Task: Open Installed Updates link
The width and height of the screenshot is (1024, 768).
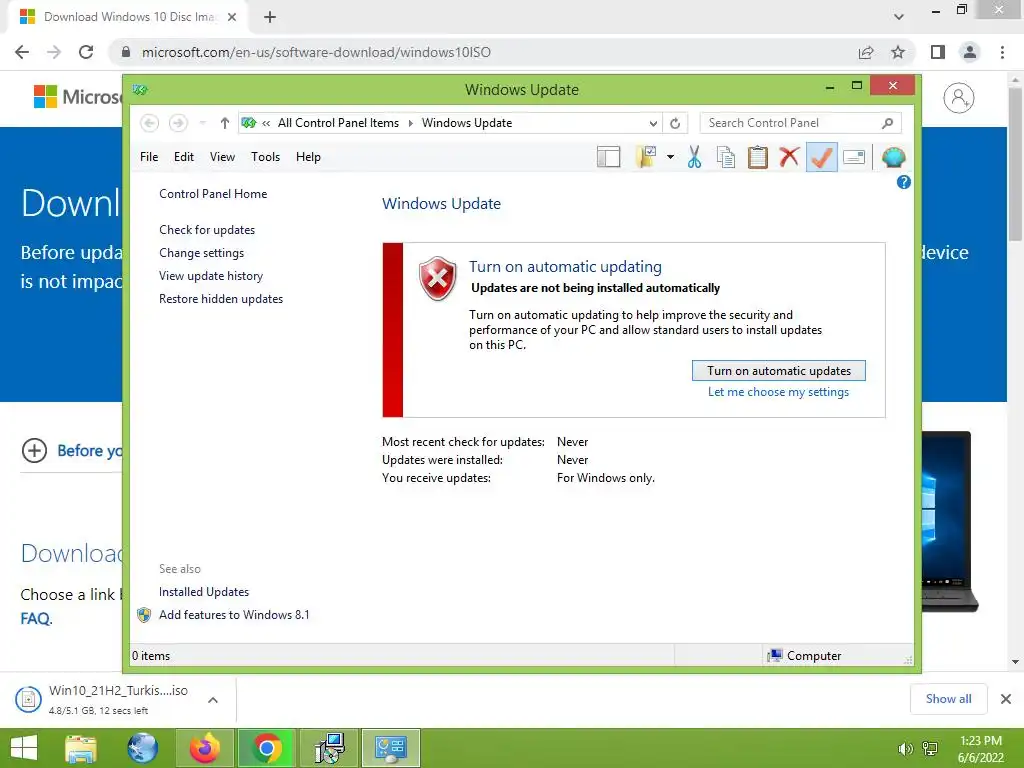Action: coord(204,592)
